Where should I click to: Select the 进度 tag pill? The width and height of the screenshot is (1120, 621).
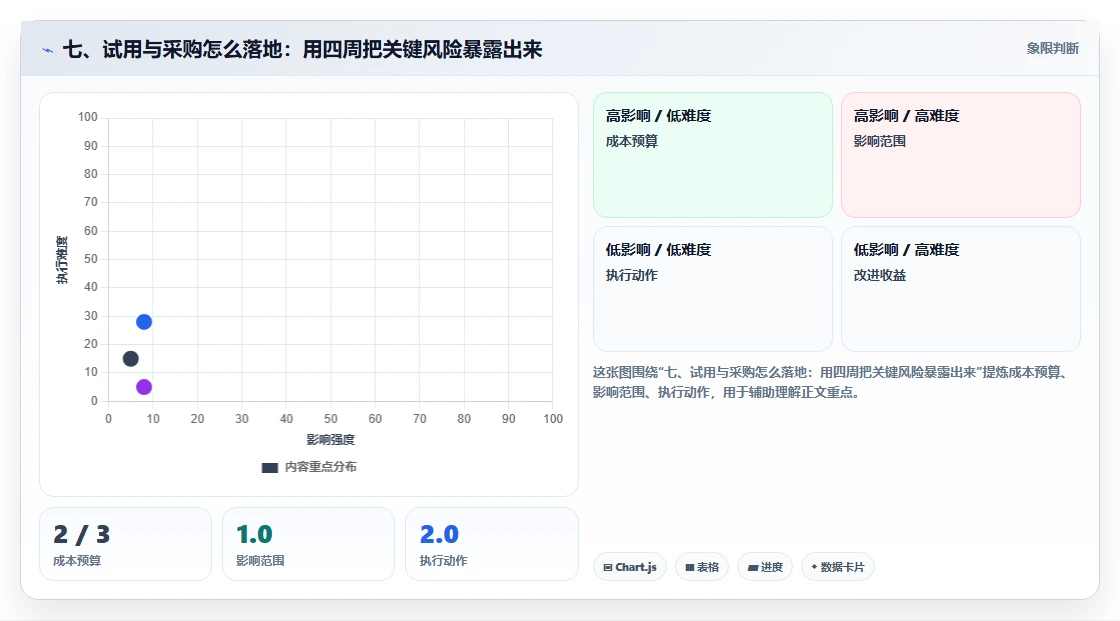[765, 567]
